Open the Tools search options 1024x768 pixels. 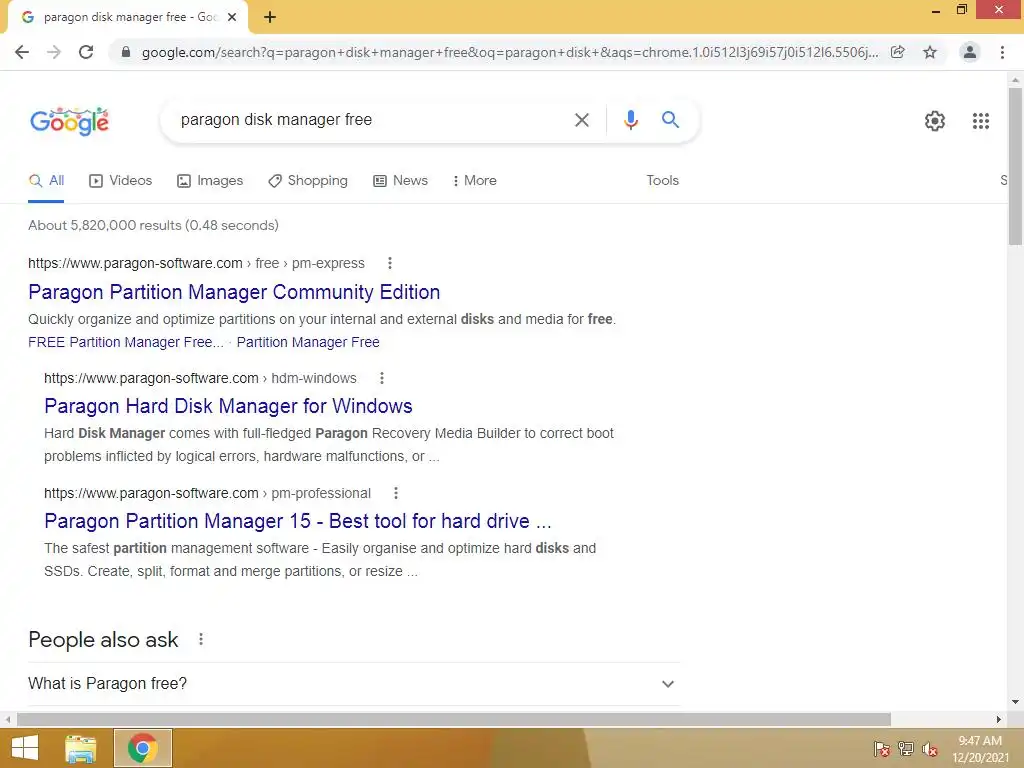[x=662, y=181]
